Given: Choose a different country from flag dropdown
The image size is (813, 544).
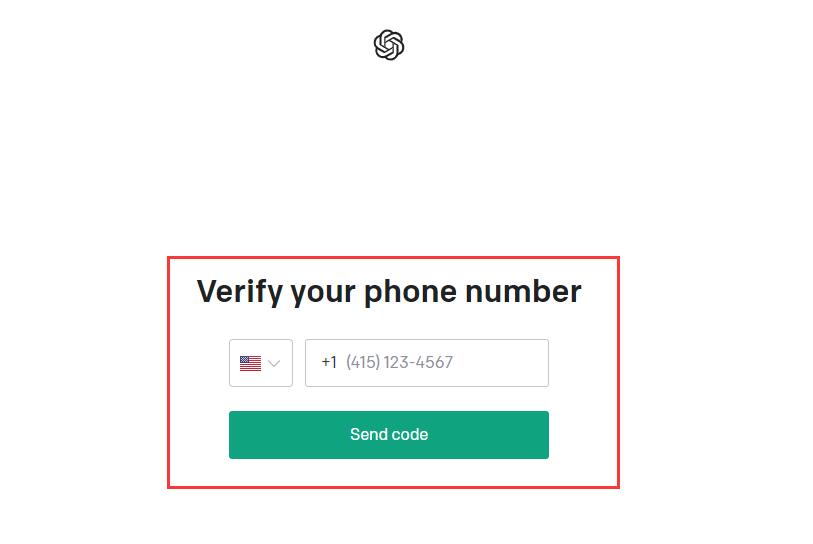Looking at the screenshot, I should (x=261, y=363).
